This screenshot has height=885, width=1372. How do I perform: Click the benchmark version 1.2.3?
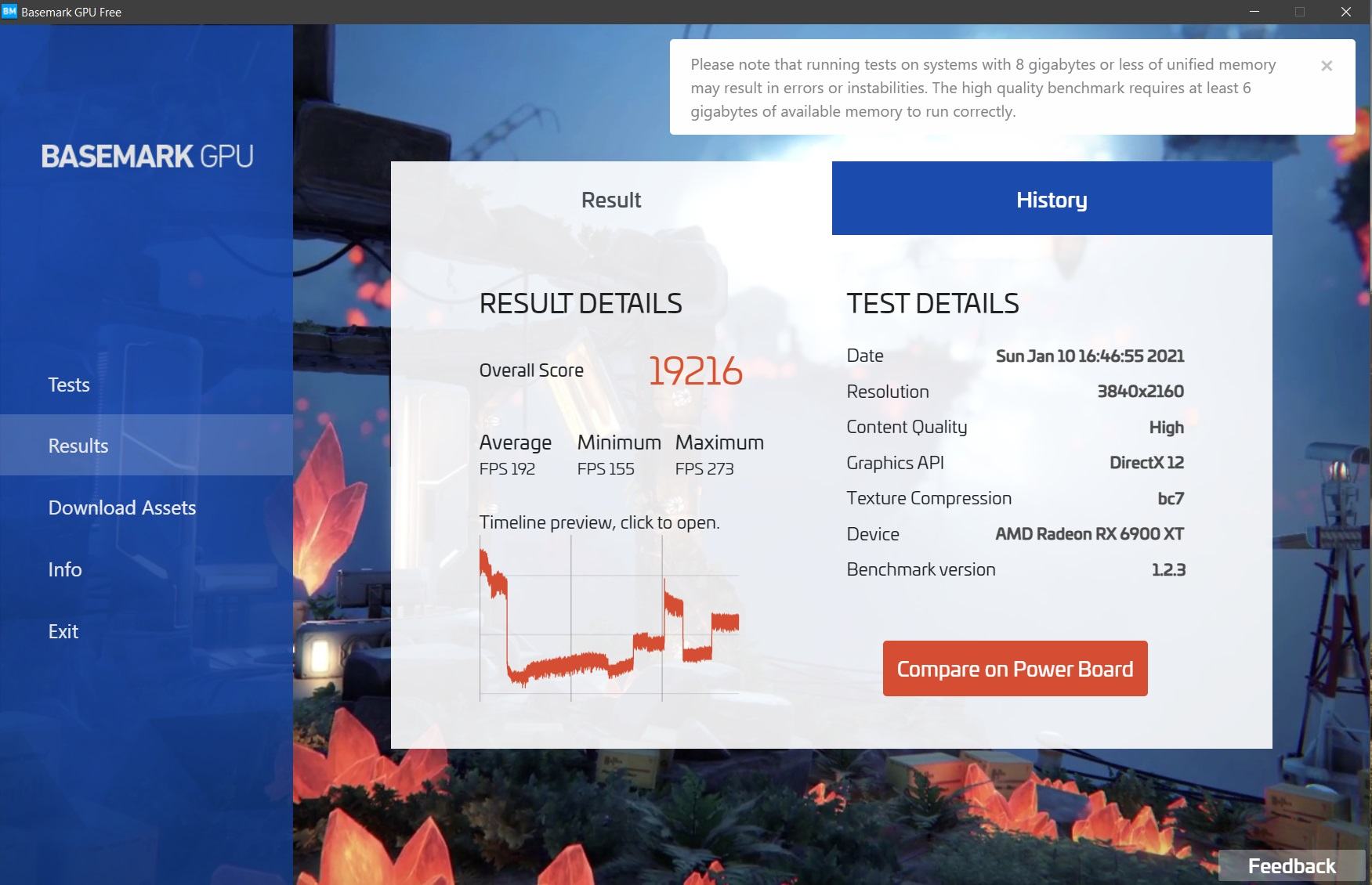click(1168, 570)
